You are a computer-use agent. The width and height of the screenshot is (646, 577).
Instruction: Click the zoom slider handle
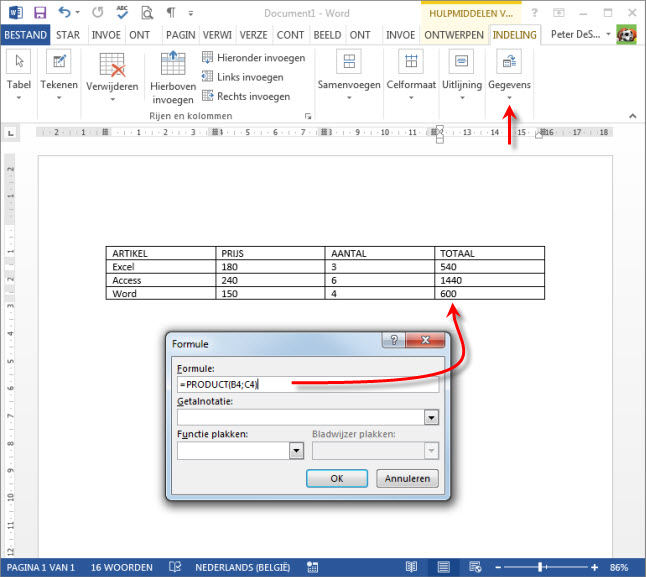click(x=540, y=568)
